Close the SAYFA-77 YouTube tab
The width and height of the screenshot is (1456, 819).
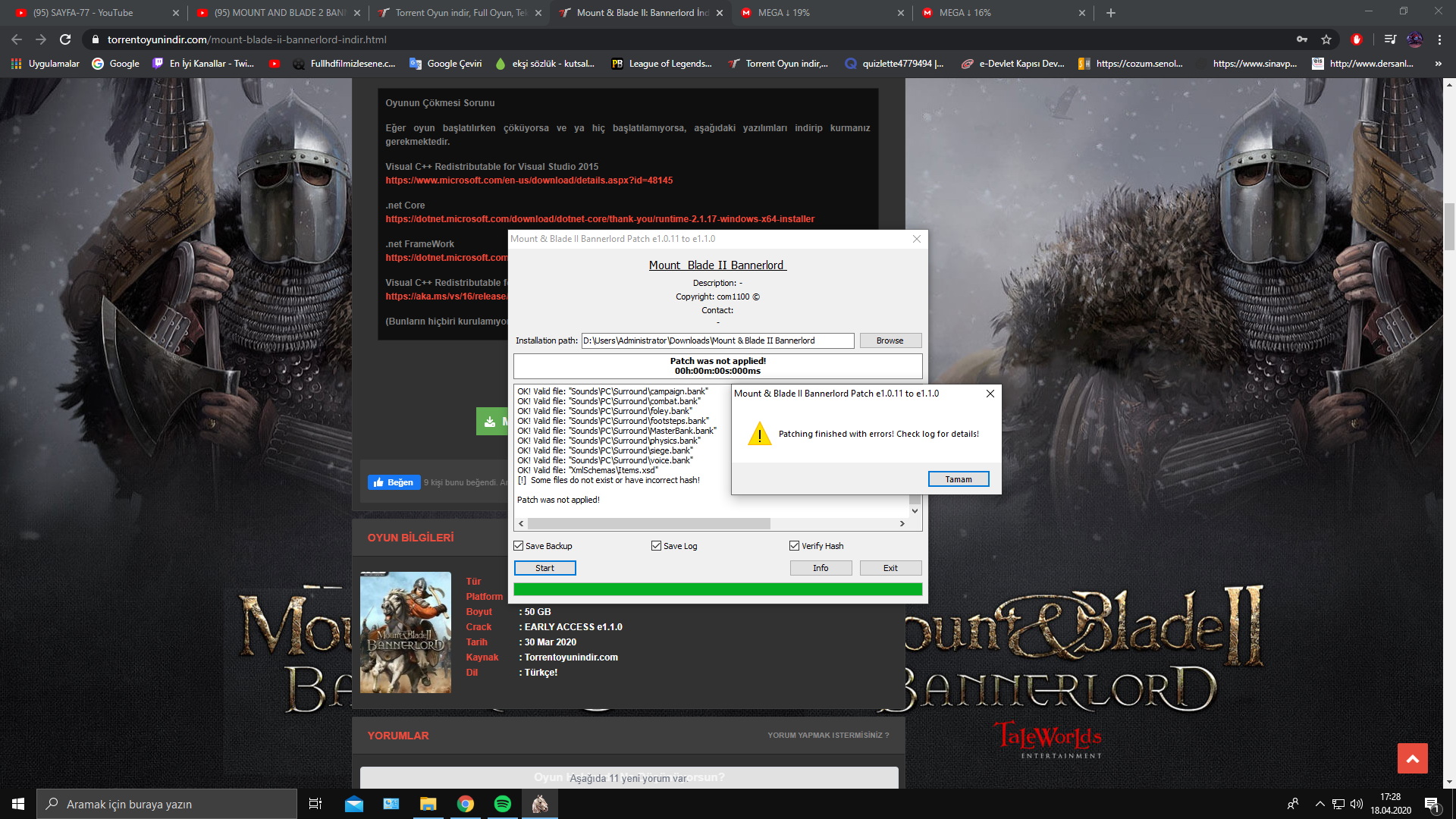click(x=176, y=13)
